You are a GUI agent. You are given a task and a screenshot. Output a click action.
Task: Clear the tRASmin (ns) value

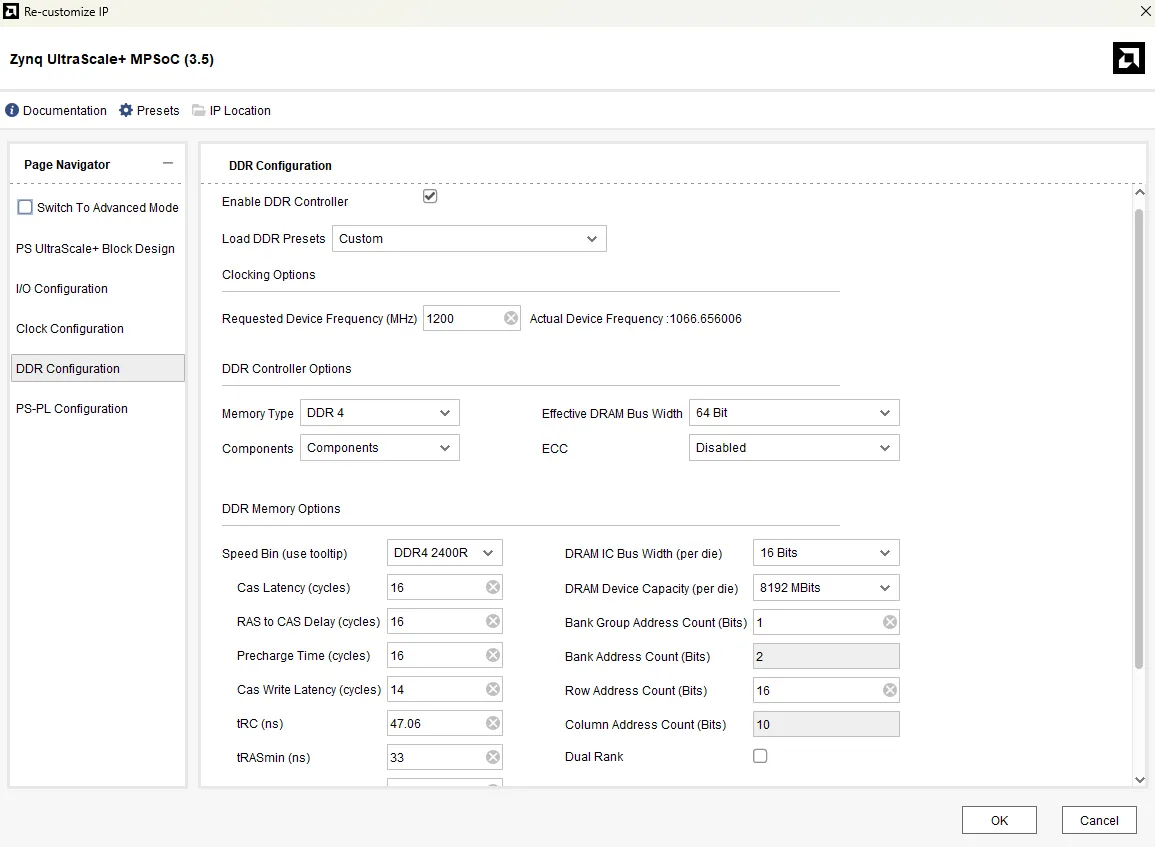(x=493, y=756)
